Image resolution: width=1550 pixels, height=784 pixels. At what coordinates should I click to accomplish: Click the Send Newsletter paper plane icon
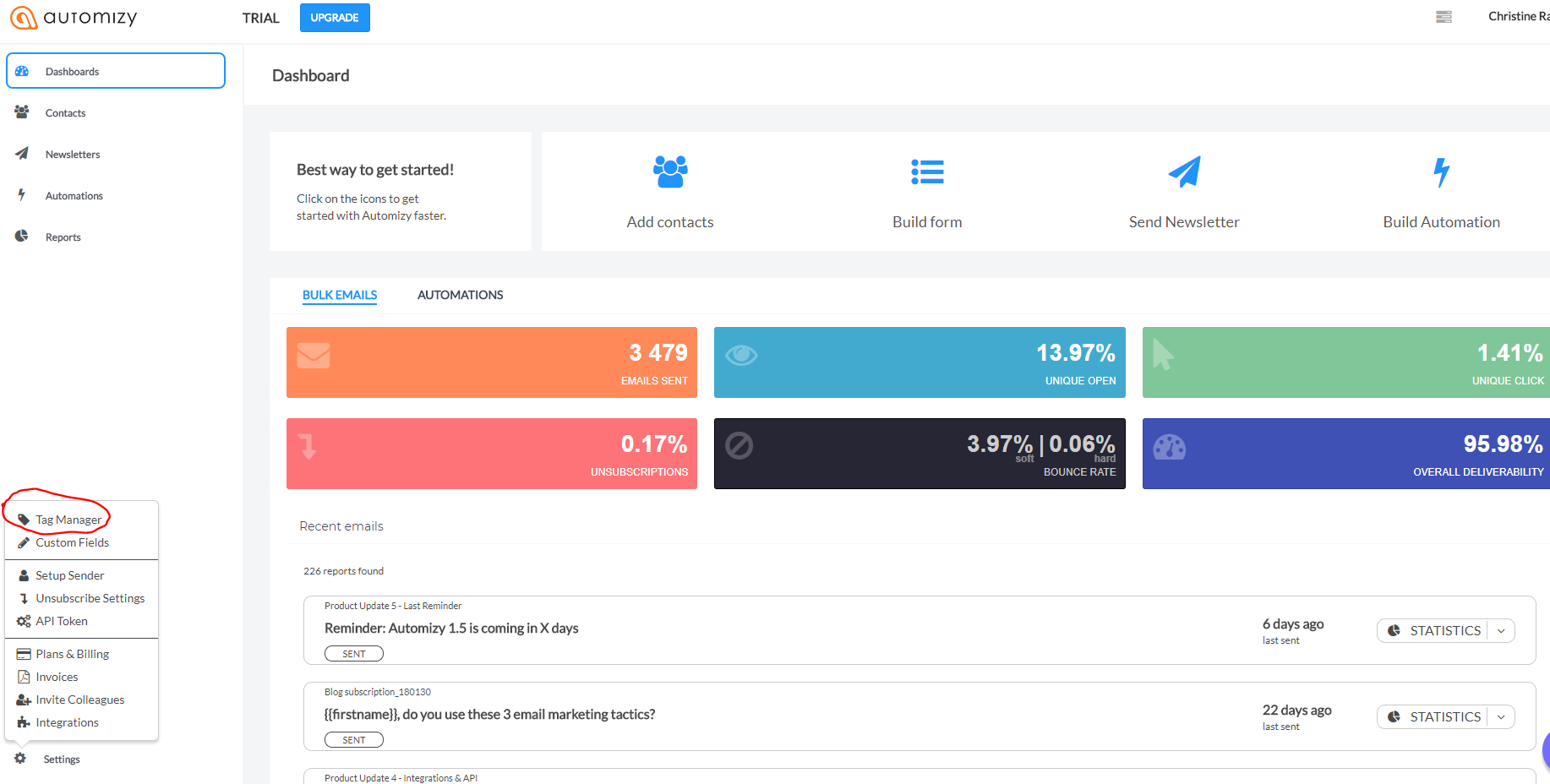coord(1184,171)
